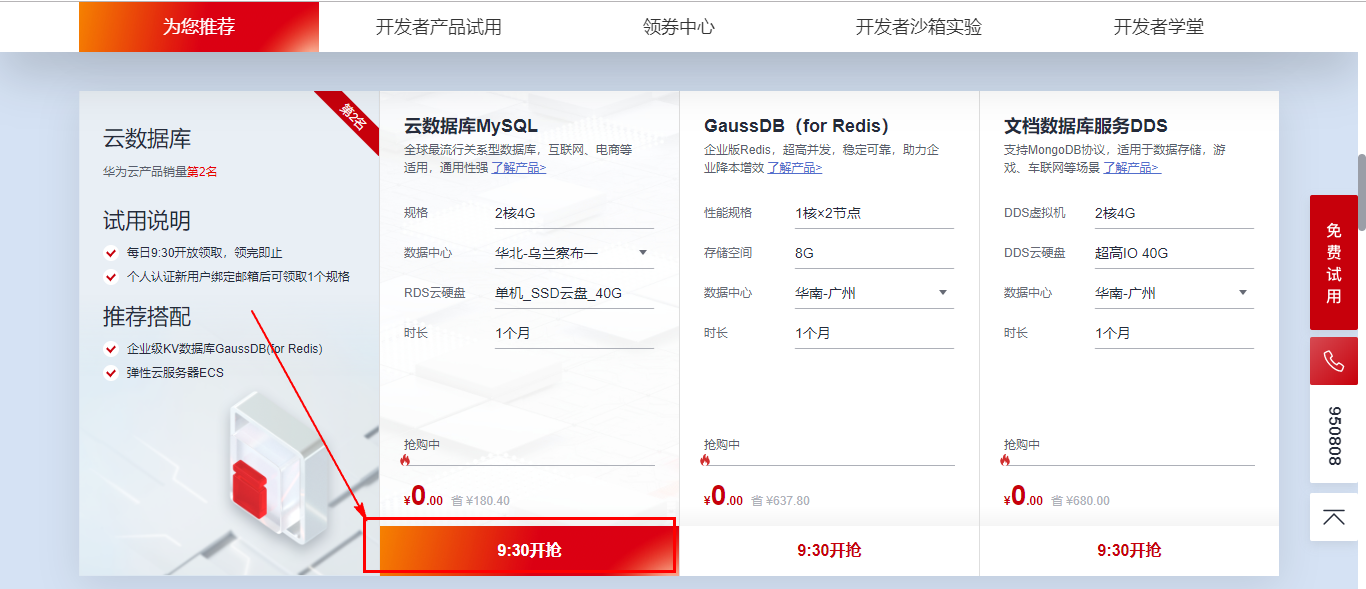
Task: Click the GaussDB 1个月 duration value
Action: click(812, 333)
